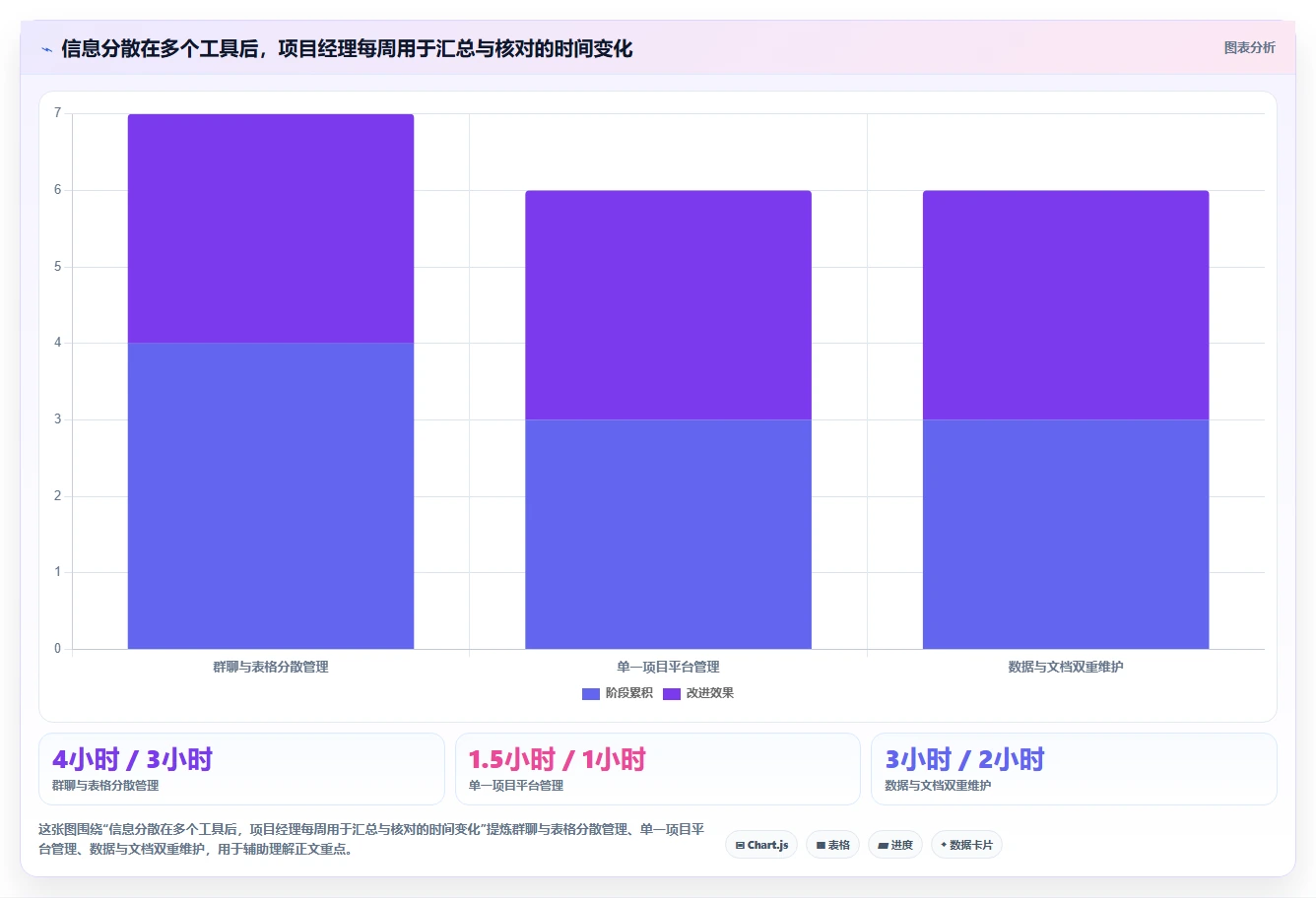Select the Chart.js tag chip
This screenshot has height=898, width=1316.
click(761, 845)
